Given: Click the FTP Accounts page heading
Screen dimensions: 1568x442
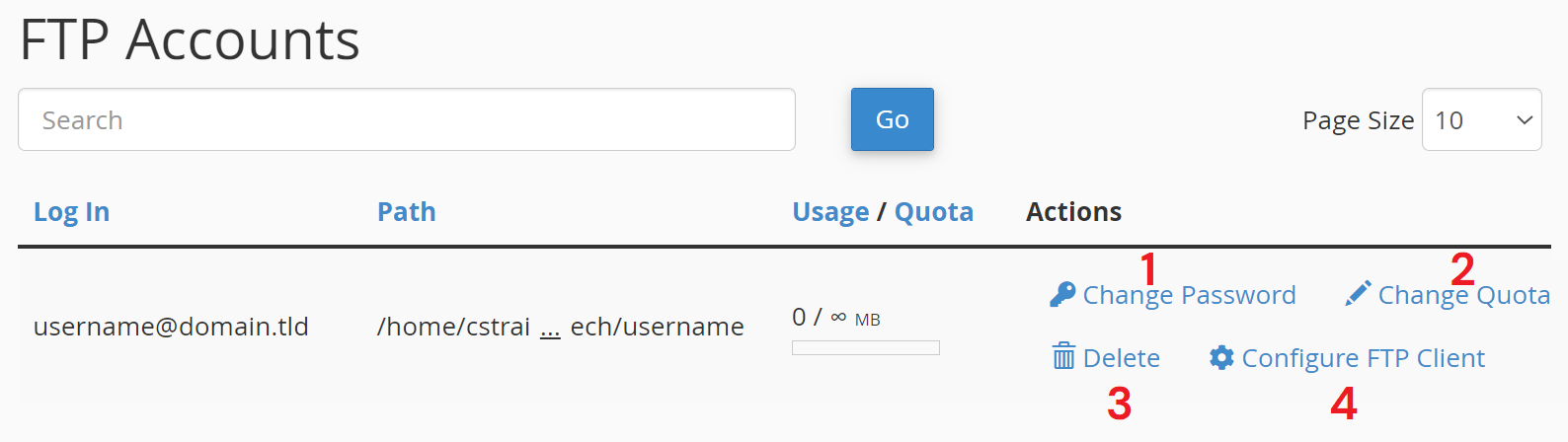Looking at the screenshot, I should coord(190,40).
